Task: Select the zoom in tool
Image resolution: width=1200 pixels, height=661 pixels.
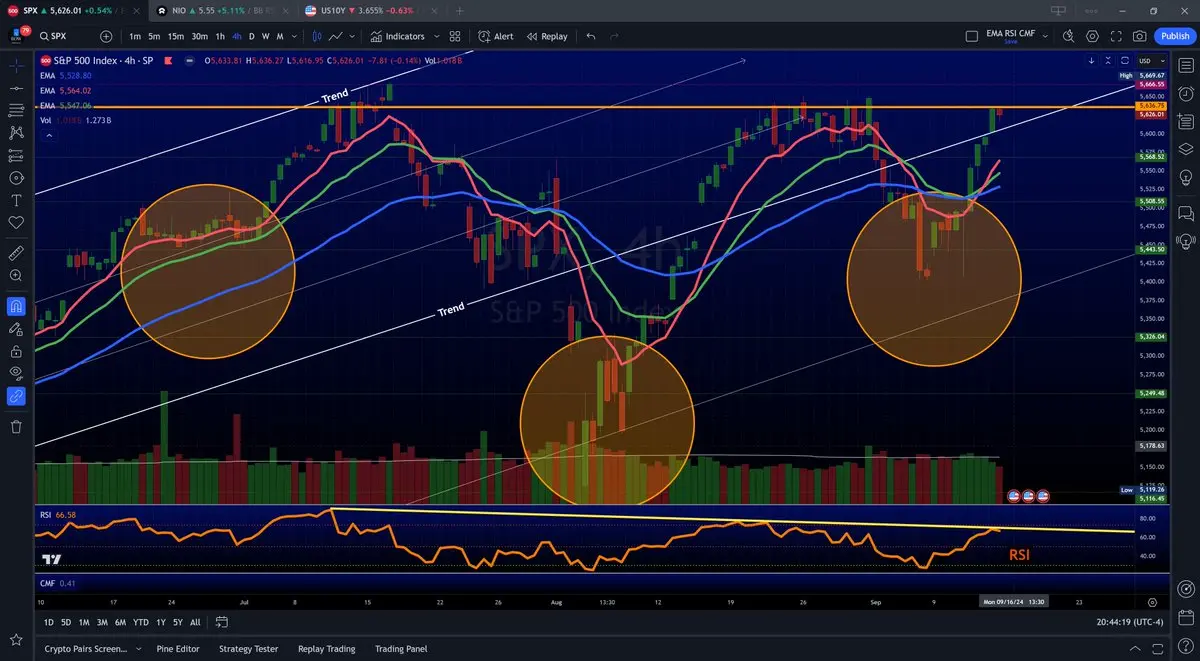Action: [x=16, y=275]
